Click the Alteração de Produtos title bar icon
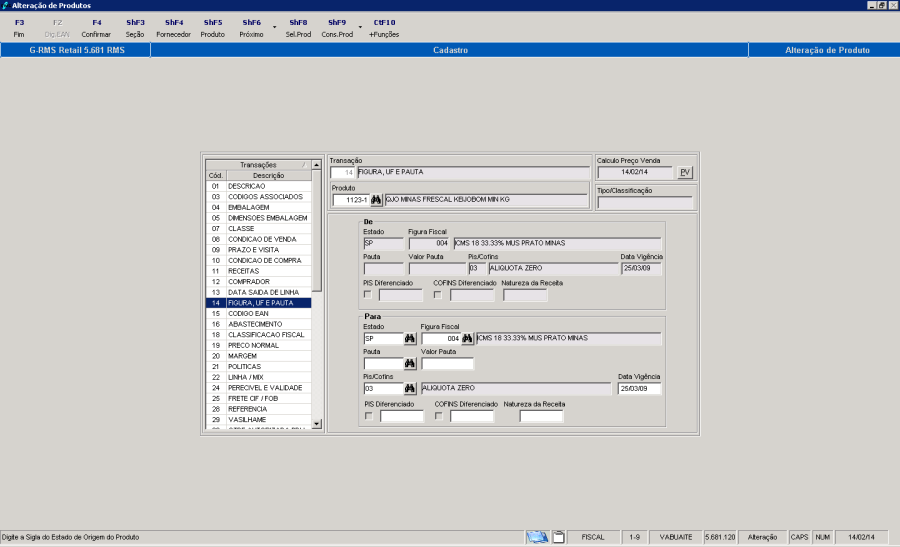 pyautogui.click(x=6, y=6)
